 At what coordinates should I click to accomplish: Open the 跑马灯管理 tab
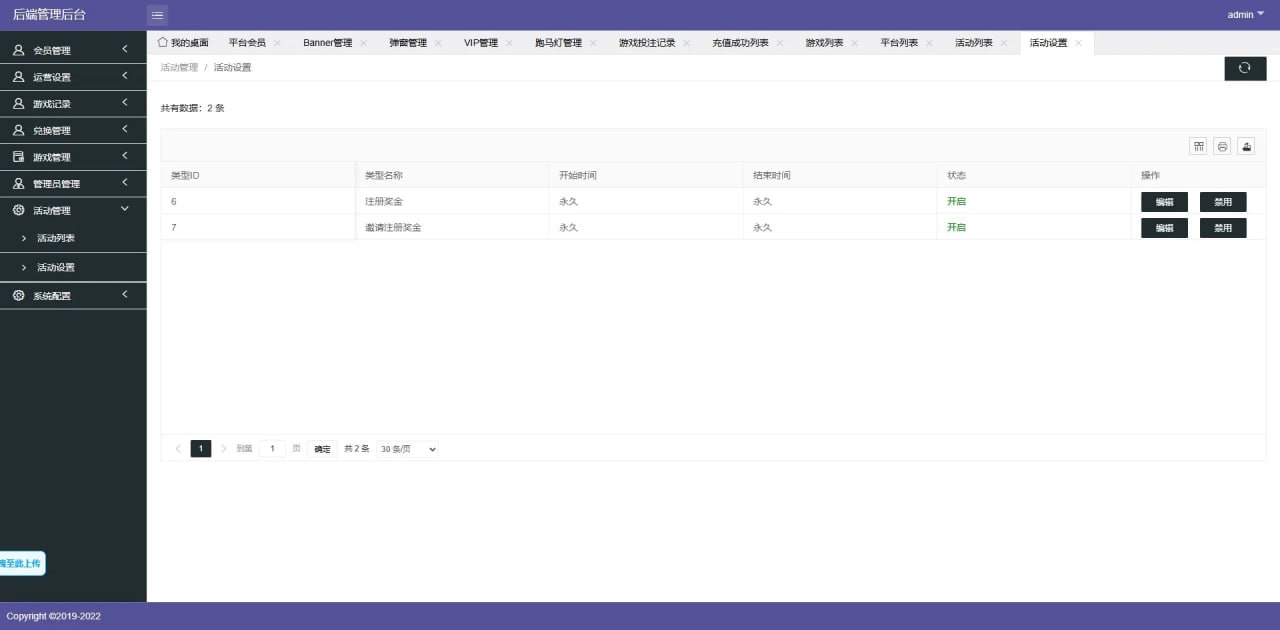(558, 42)
